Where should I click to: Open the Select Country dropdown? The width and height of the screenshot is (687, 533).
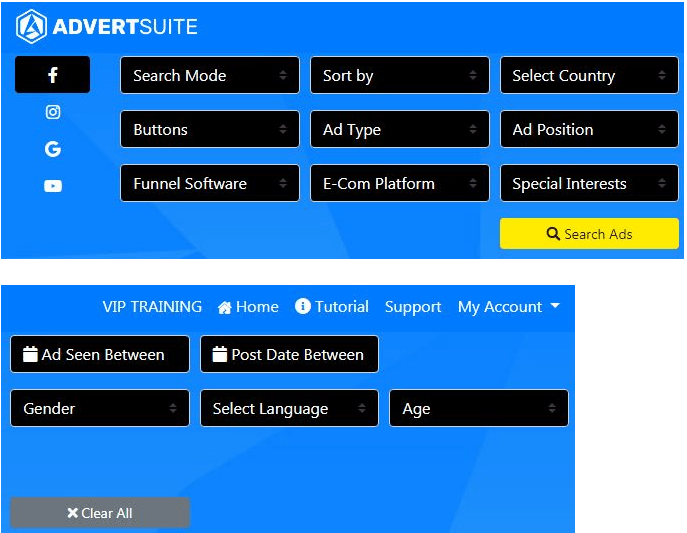(589, 75)
